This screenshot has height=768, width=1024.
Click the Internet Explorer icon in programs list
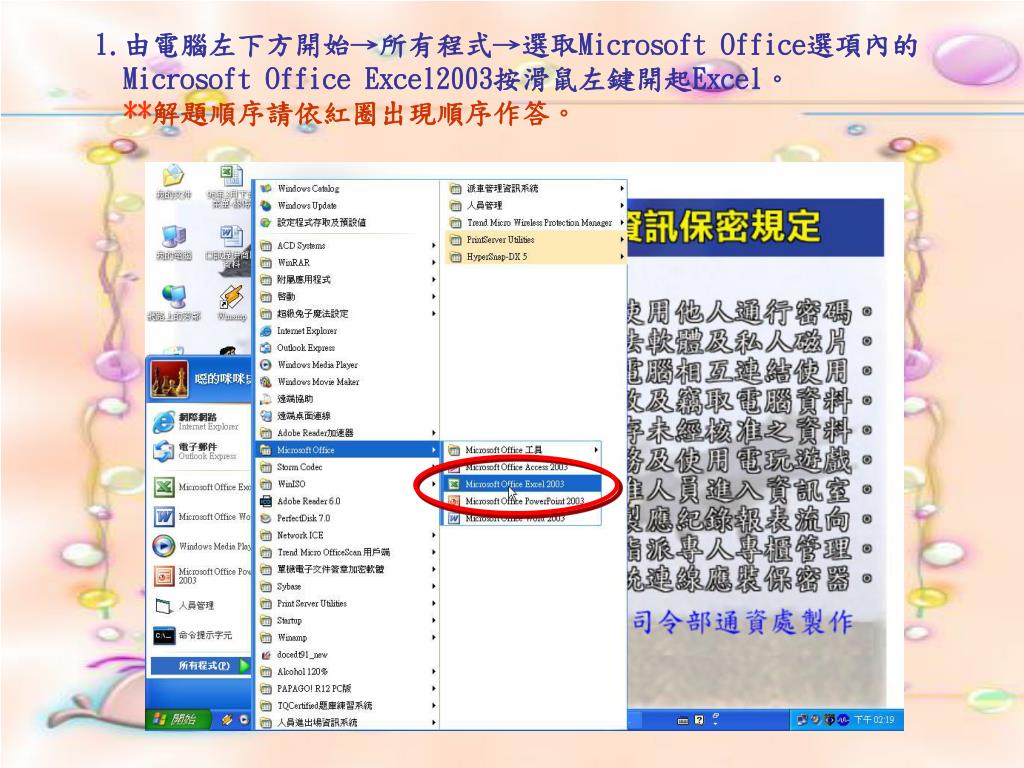(x=266, y=330)
